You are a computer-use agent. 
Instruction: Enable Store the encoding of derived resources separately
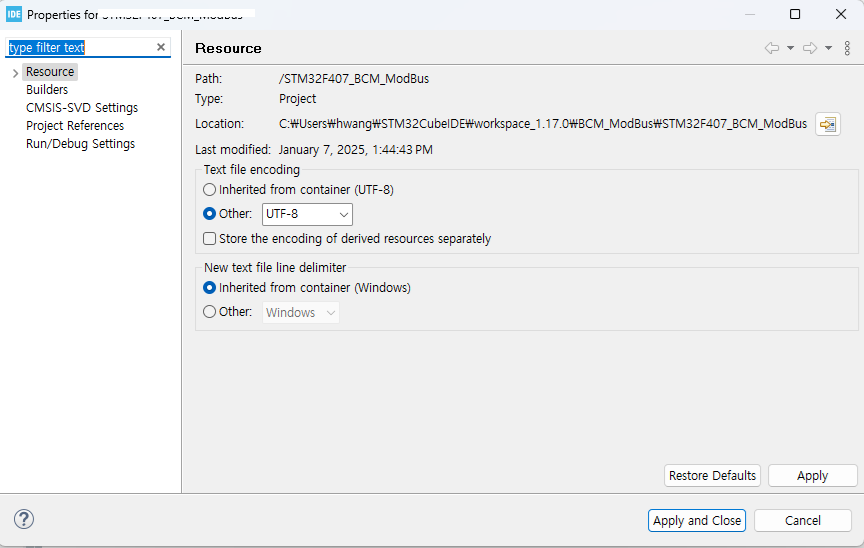(x=209, y=239)
